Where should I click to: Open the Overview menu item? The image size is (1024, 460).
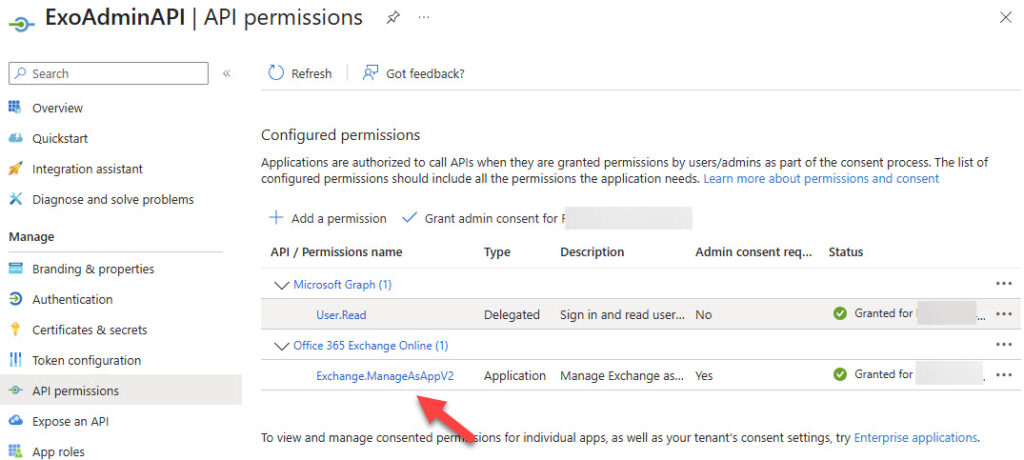click(x=57, y=108)
